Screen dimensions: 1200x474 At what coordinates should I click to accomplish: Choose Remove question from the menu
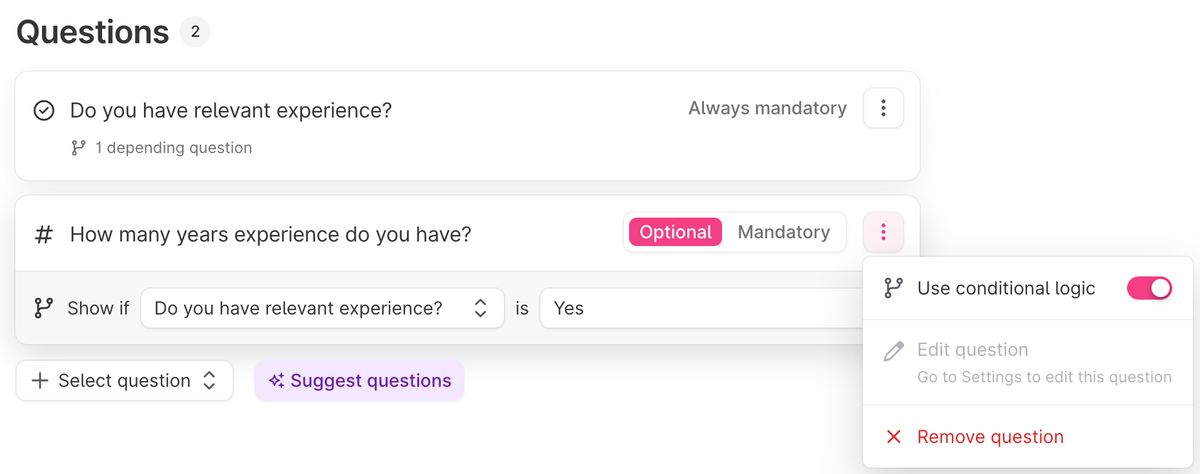coord(989,437)
